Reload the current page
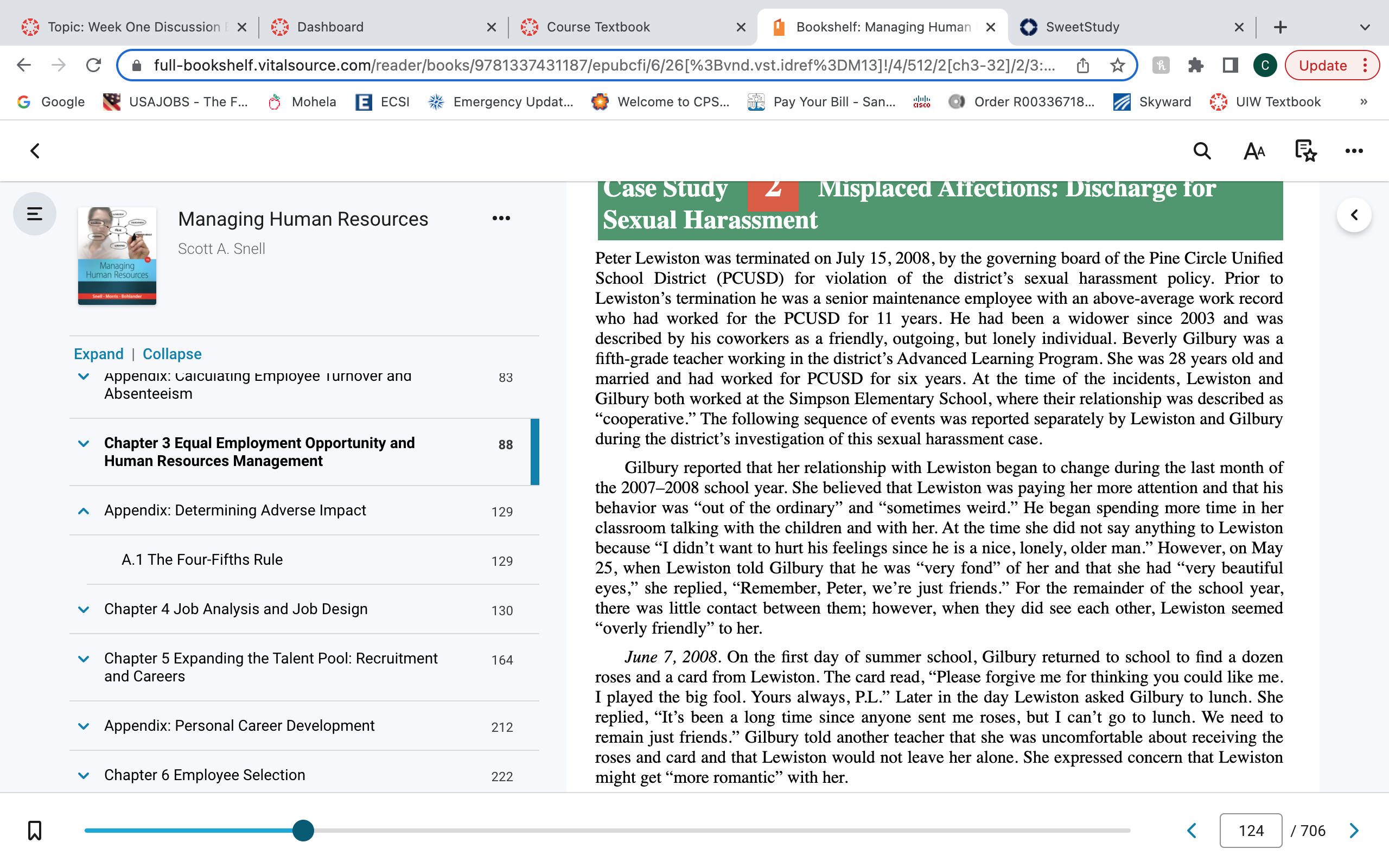Screen dimensions: 1389x868 coord(93,66)
